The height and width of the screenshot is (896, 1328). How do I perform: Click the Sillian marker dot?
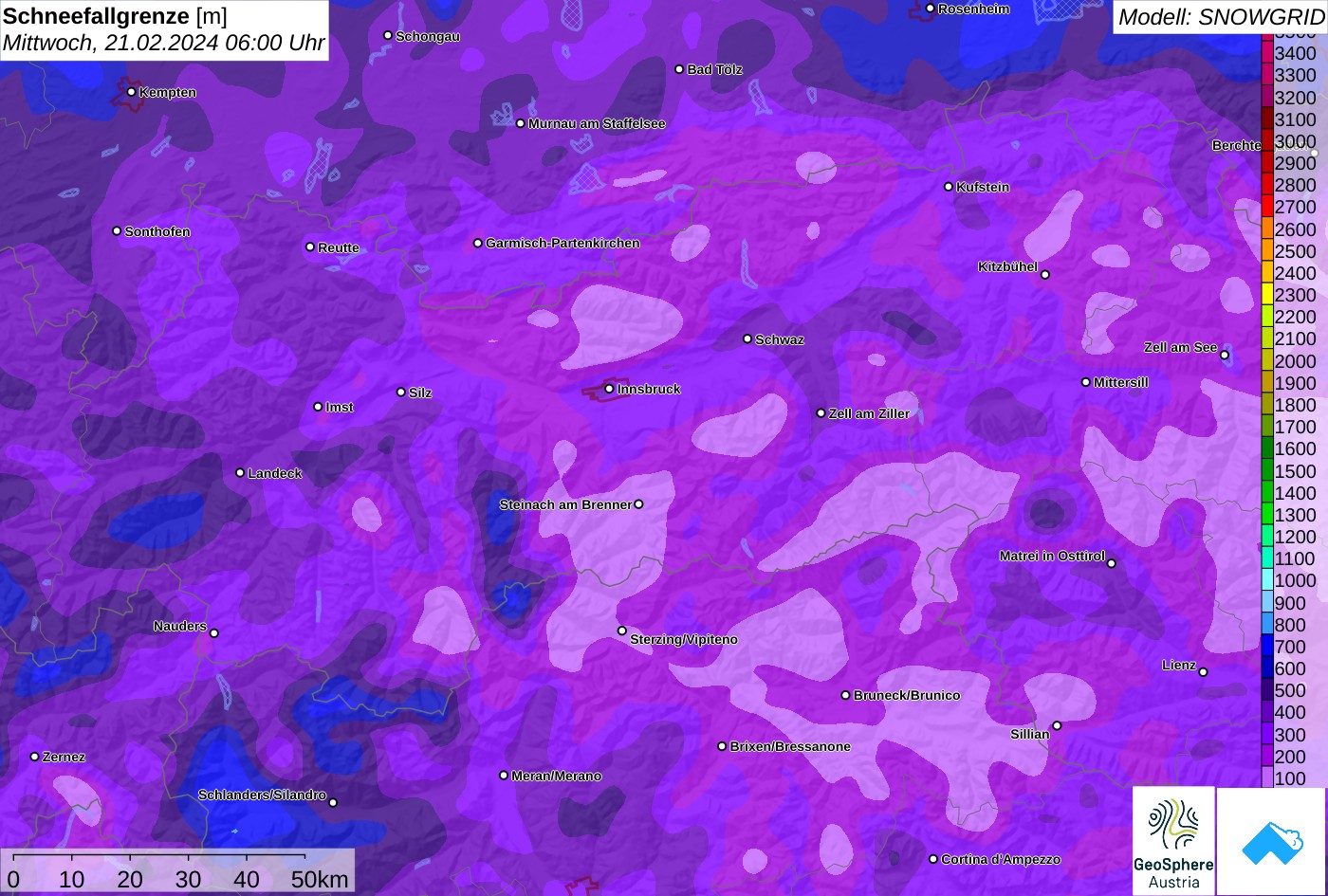click(1057, 726)
